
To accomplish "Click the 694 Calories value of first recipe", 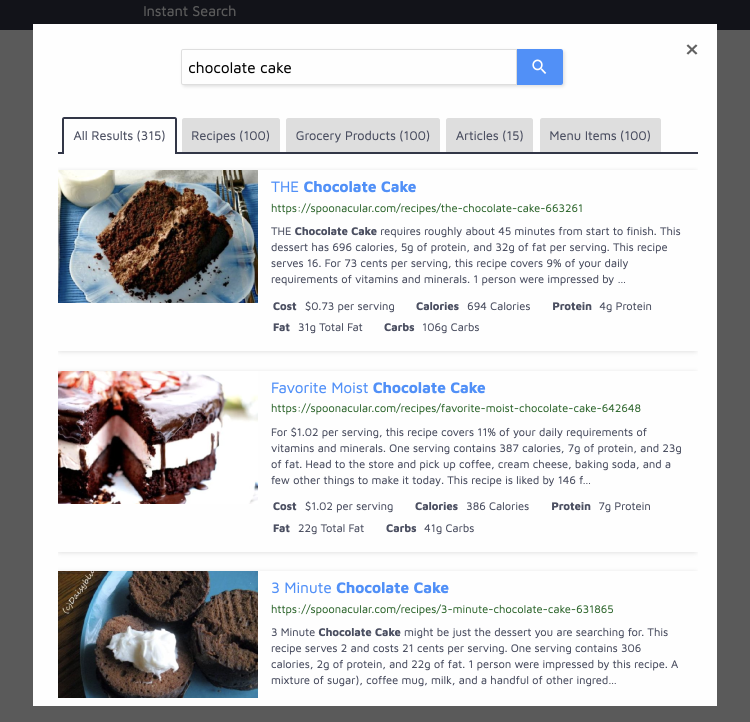I will [498, 306].
